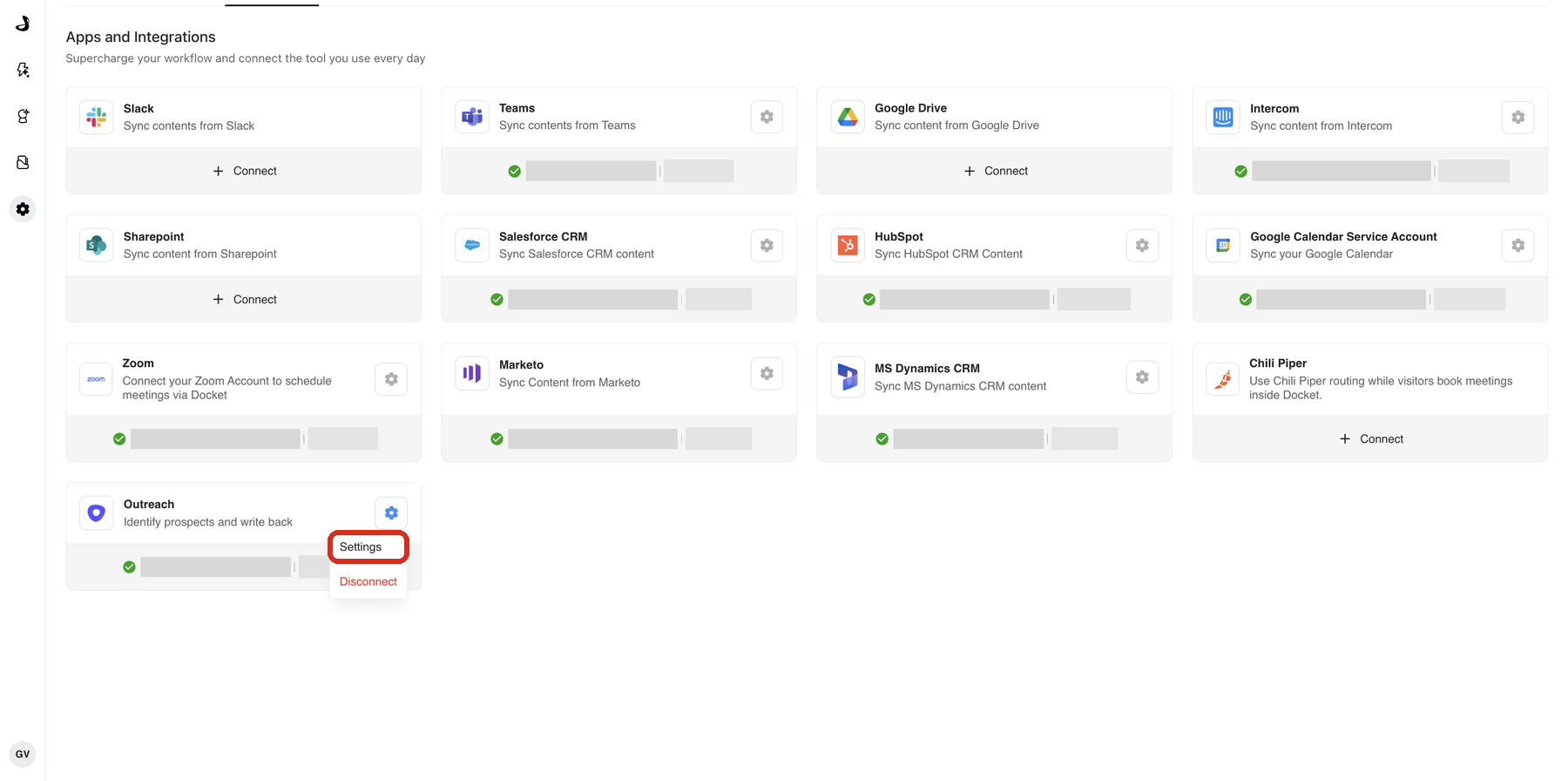This screenshot has width=1568, height=781.
Task: Click the Teams connected green checkmark
Action: click(x=515, y=171)
